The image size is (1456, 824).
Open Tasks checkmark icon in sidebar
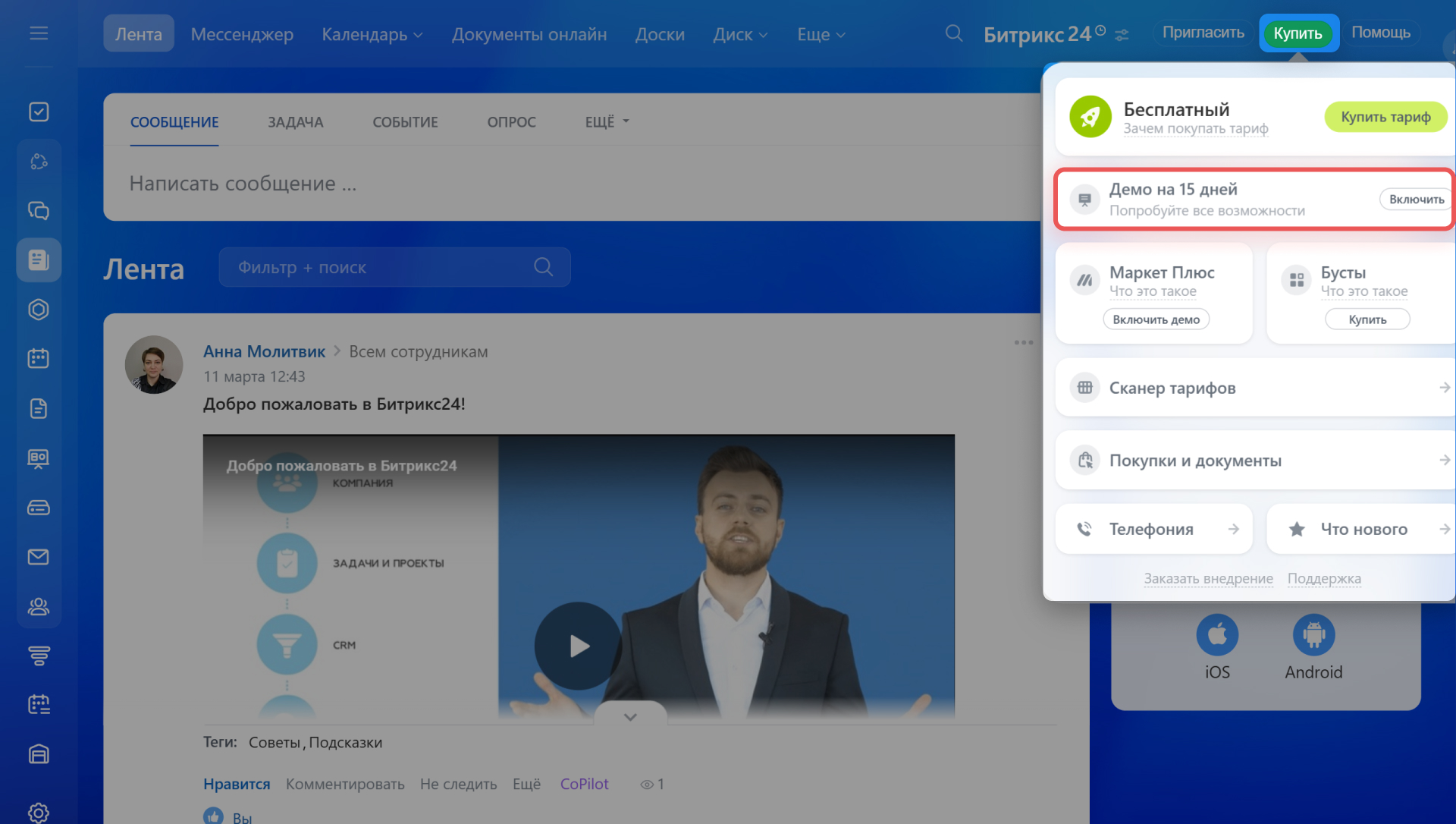(39, 112)
